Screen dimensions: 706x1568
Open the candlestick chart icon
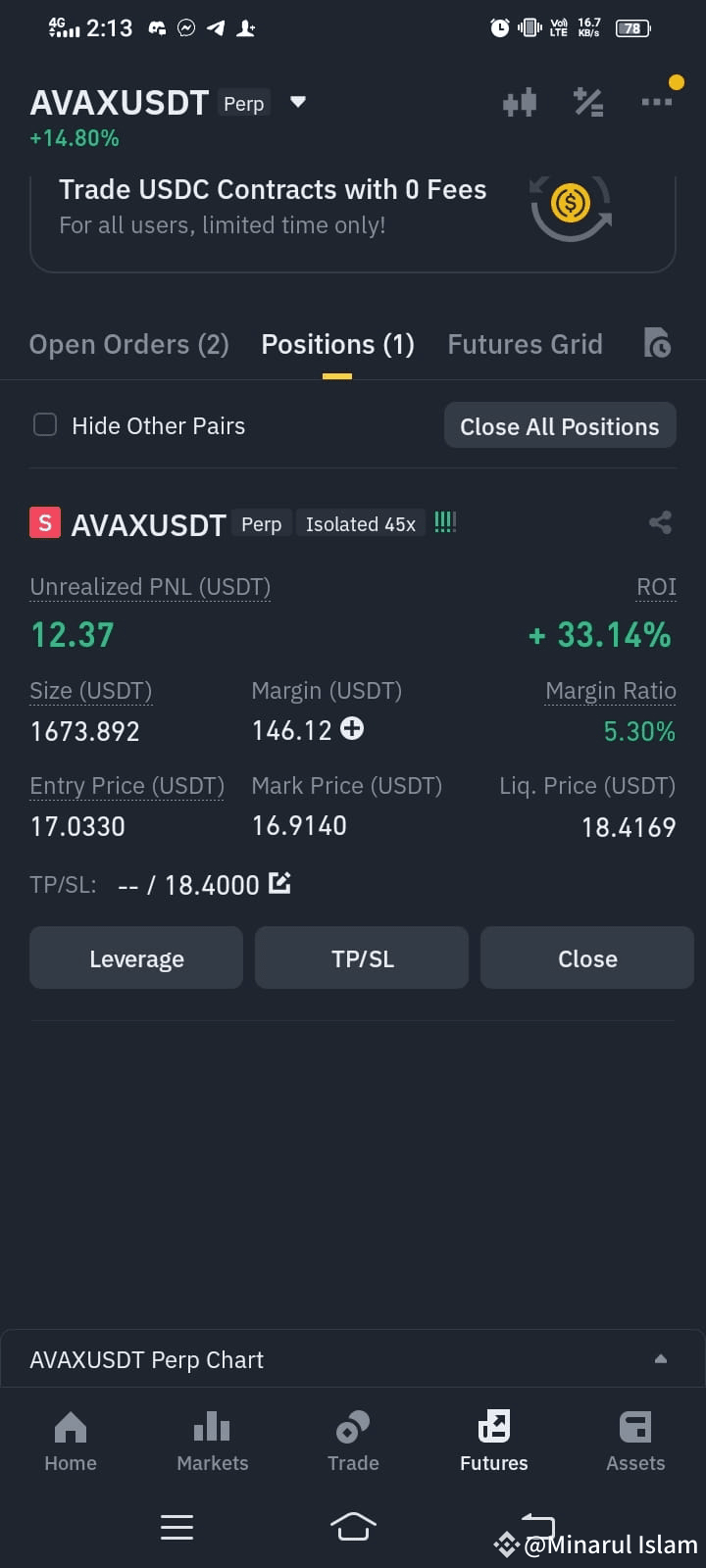point(520,102)
